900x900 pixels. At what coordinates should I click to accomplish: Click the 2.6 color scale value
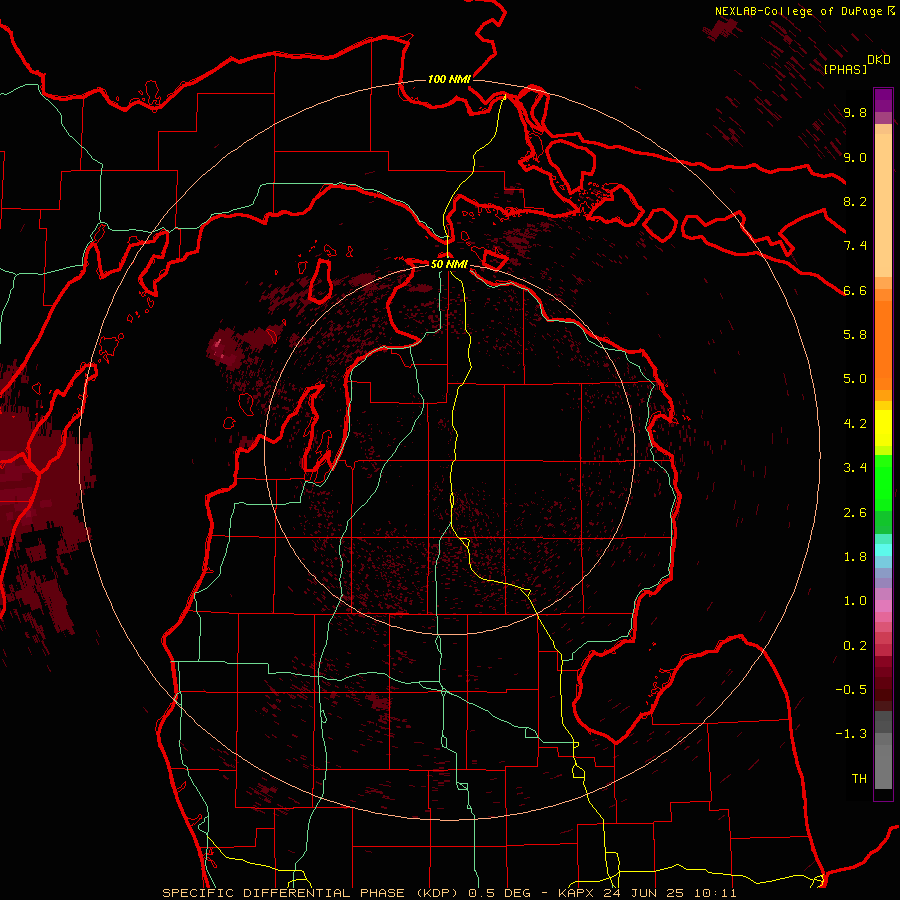point(855,512)
